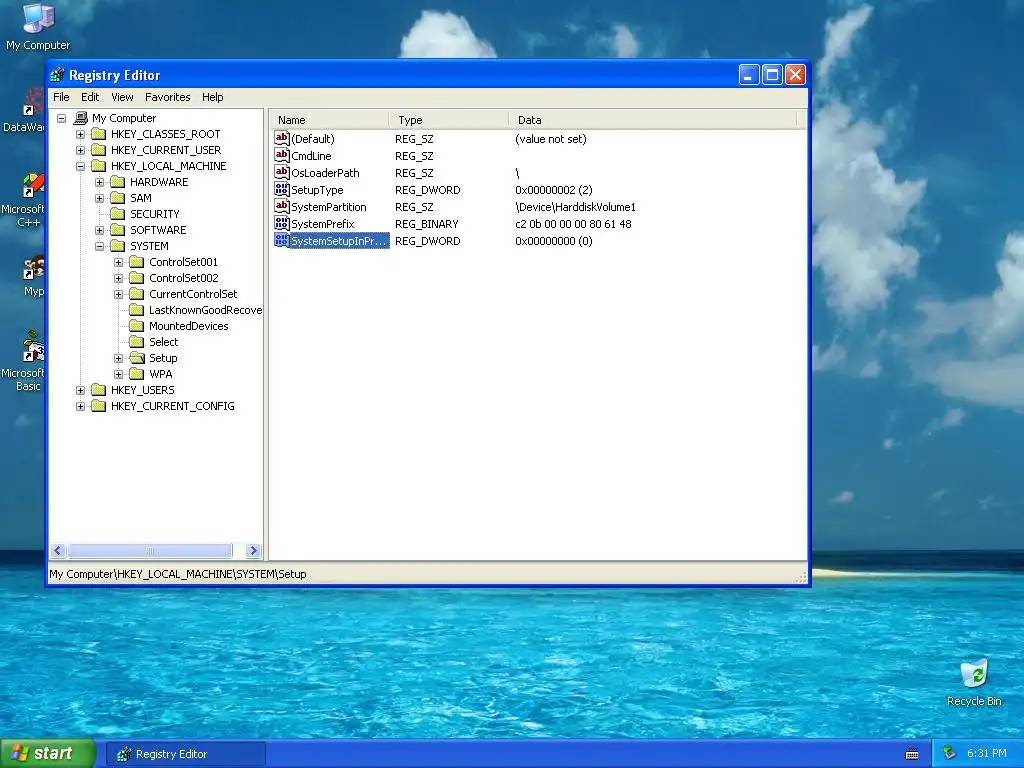Click the My Computer icon in registry tree
Viewport: 1024px width, 768px height.
(x=81, y=118)
